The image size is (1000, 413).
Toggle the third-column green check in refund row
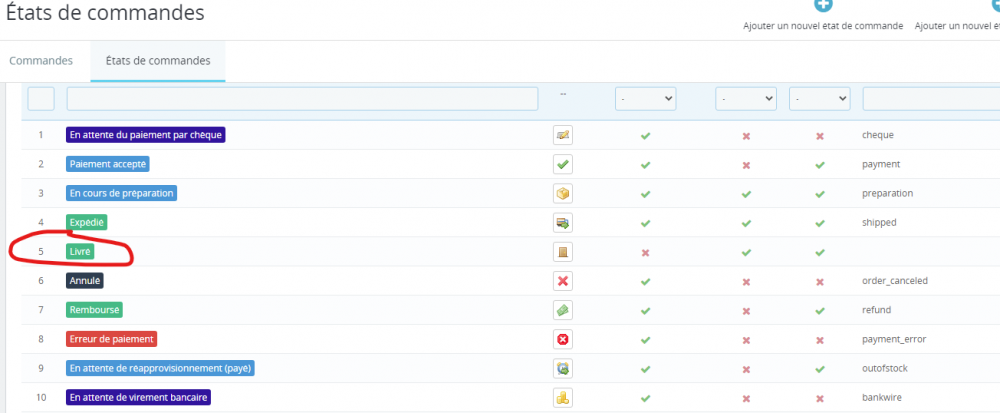coord(820,310)
